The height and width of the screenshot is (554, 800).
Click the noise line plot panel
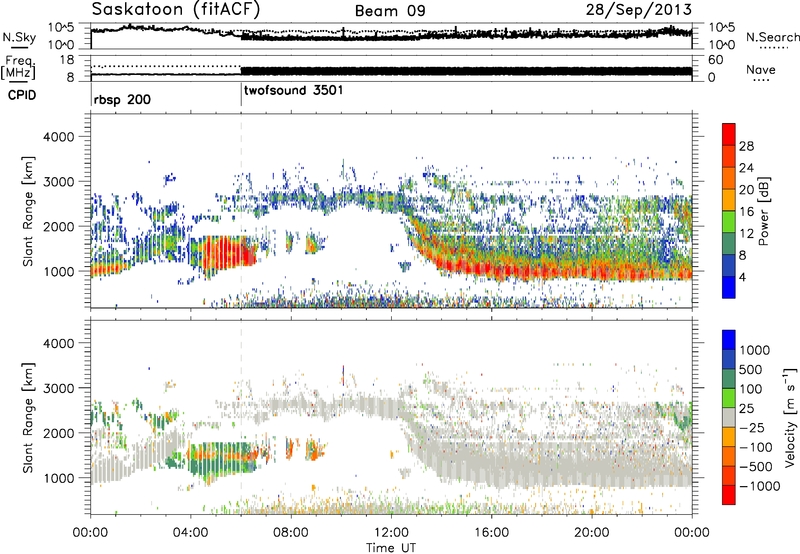coord(391,36)
